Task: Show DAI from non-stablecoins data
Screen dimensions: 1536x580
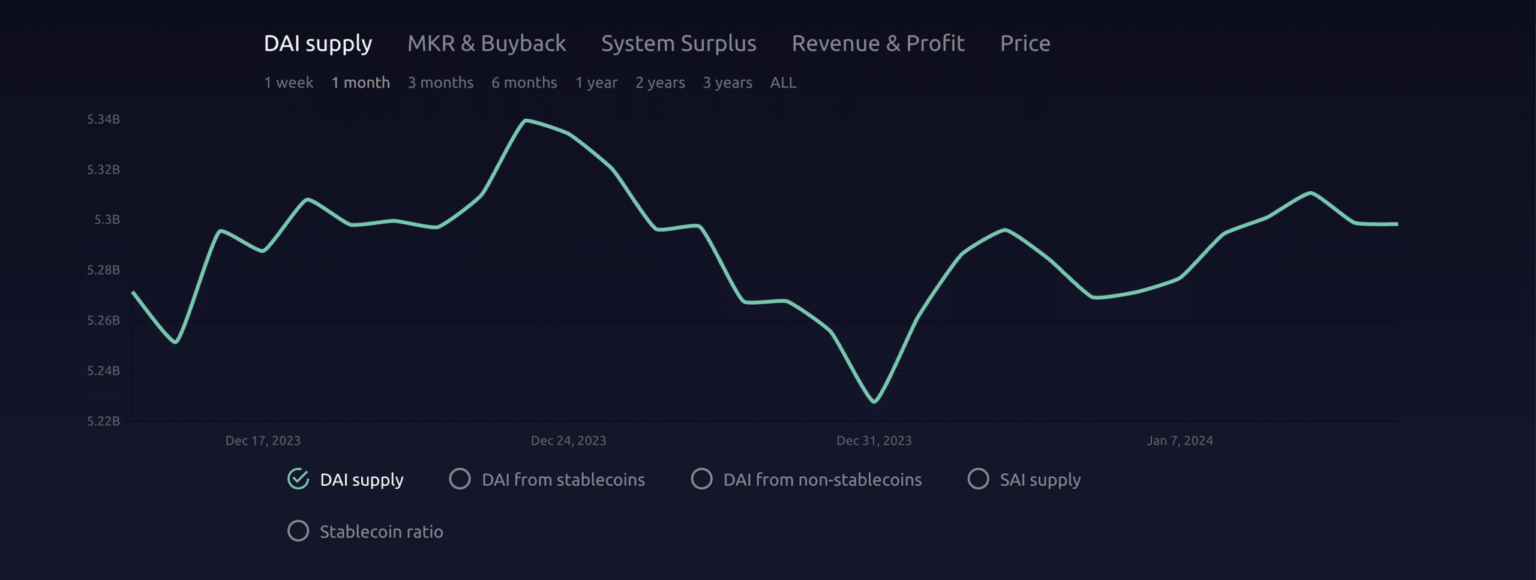Action: click(x=806, y=479)
